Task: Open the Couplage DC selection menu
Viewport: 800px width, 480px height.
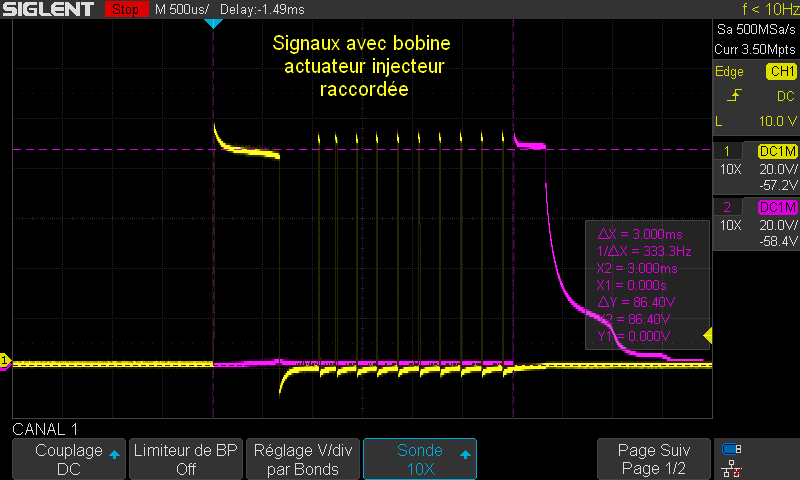Action: click(x=68, y=460)
